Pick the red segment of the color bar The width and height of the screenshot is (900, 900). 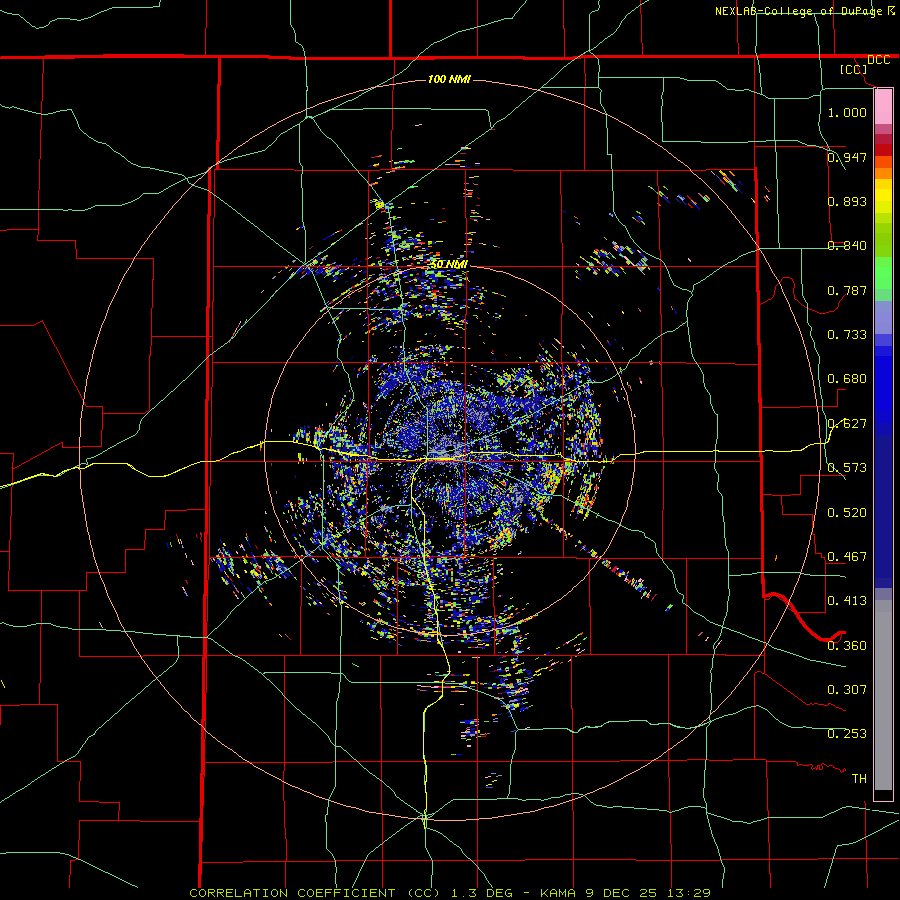pyautogui.click(x=883, y=149)
